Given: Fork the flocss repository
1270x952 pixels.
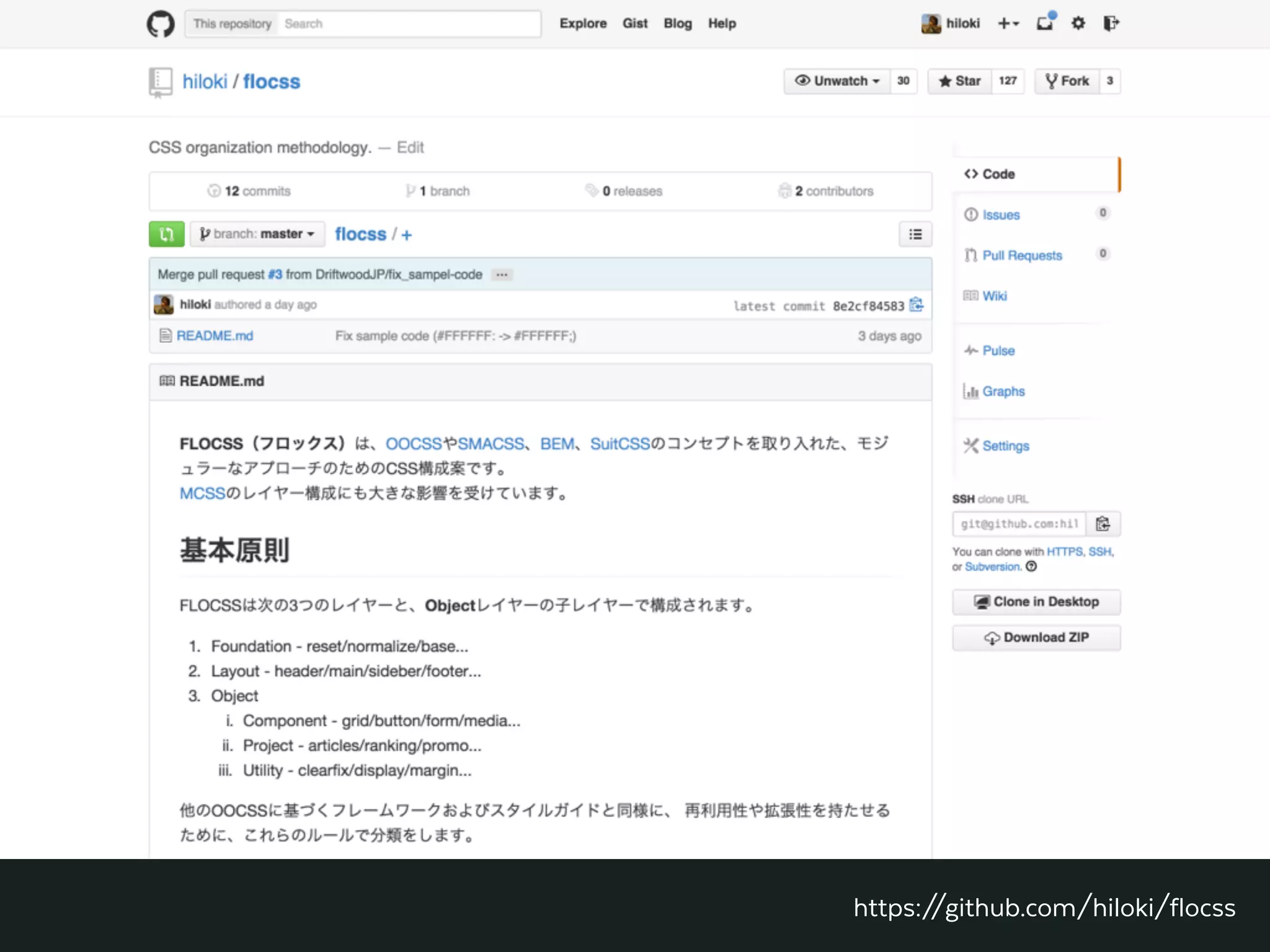Looking at the screenshot, I should [x=1067, y=81].
